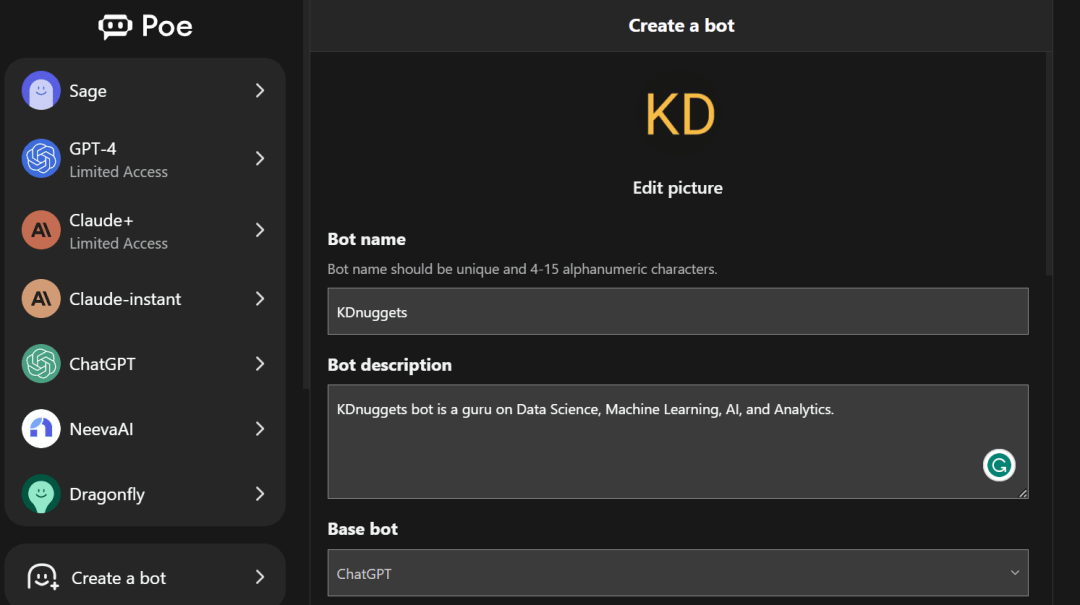
Task: Click the KD bot picture
Action: tap(680, 115)
